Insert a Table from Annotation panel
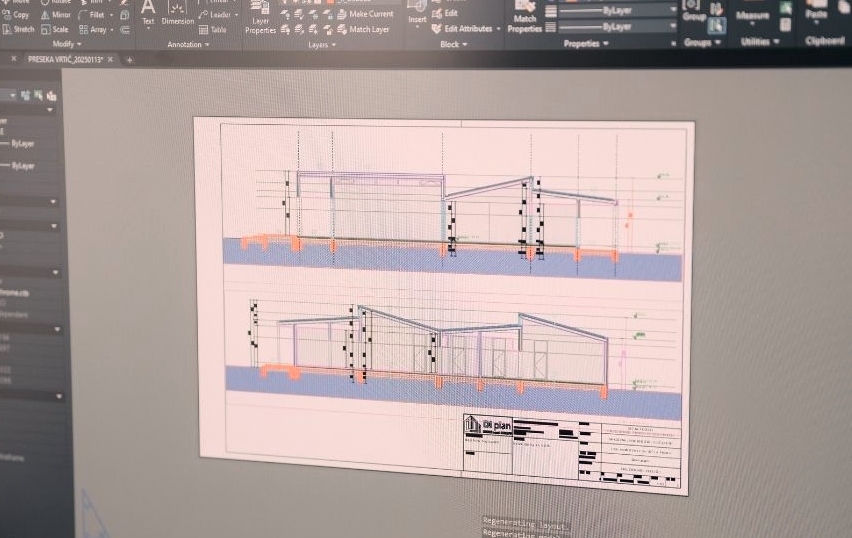This screenshot has height=538, width=852. (212, 30)
